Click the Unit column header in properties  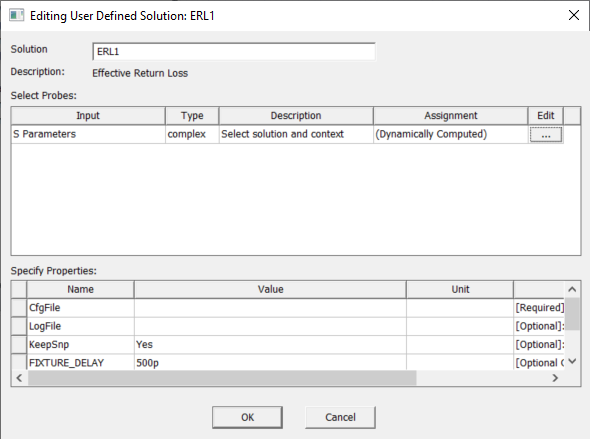coord(460,289)
